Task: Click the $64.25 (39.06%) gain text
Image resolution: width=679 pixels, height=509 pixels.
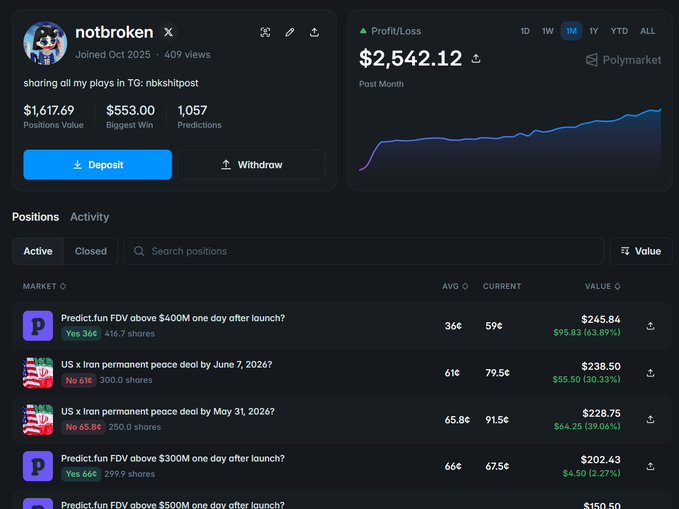Action: pos(587,426)
